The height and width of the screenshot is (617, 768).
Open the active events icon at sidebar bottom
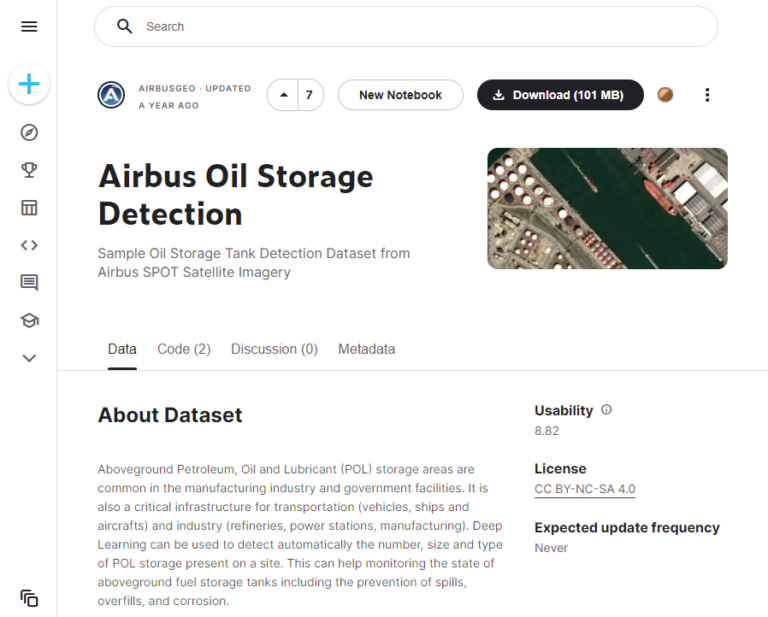[x=29, y=598]
